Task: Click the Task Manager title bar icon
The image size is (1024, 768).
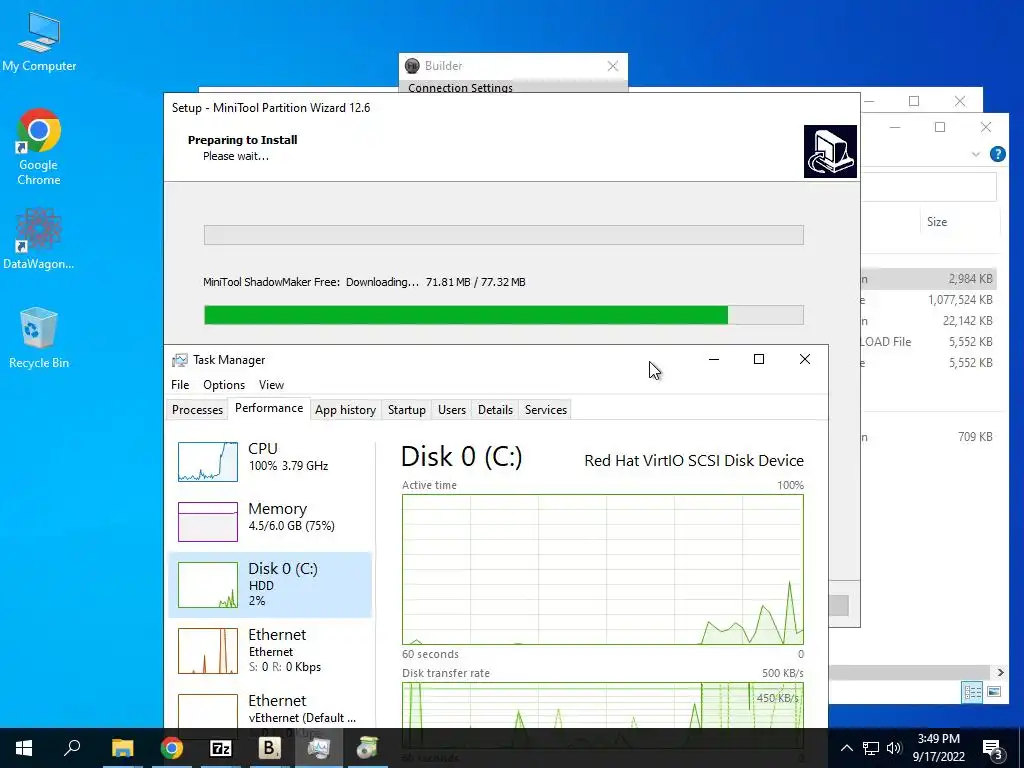Action: point(180,360)
